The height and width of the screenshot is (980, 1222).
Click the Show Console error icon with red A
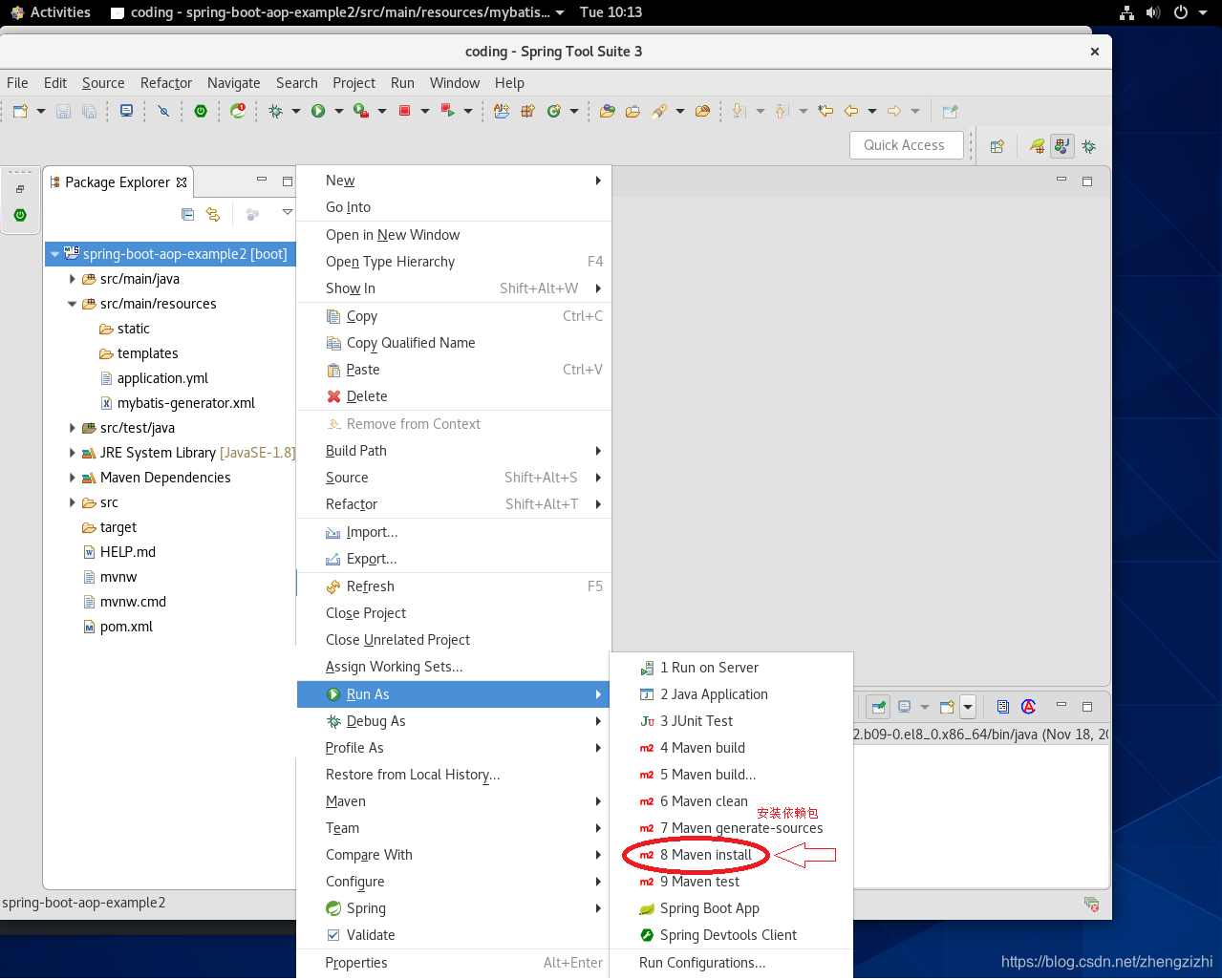1028,707
